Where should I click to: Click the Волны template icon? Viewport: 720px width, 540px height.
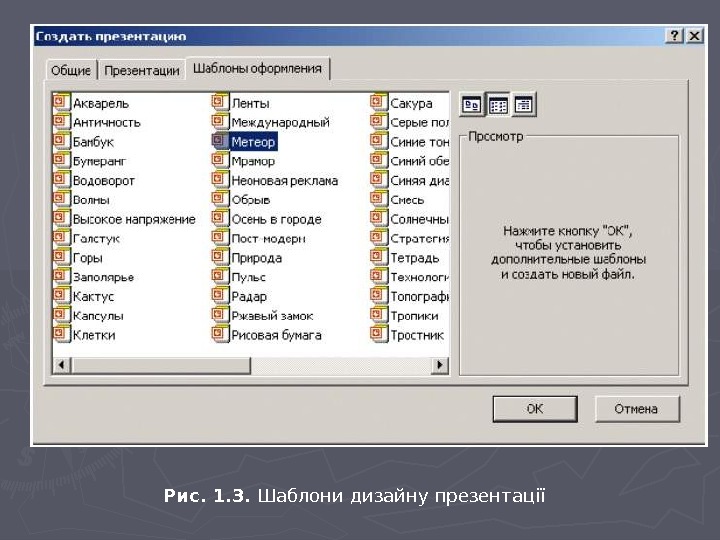click(61, 199)
